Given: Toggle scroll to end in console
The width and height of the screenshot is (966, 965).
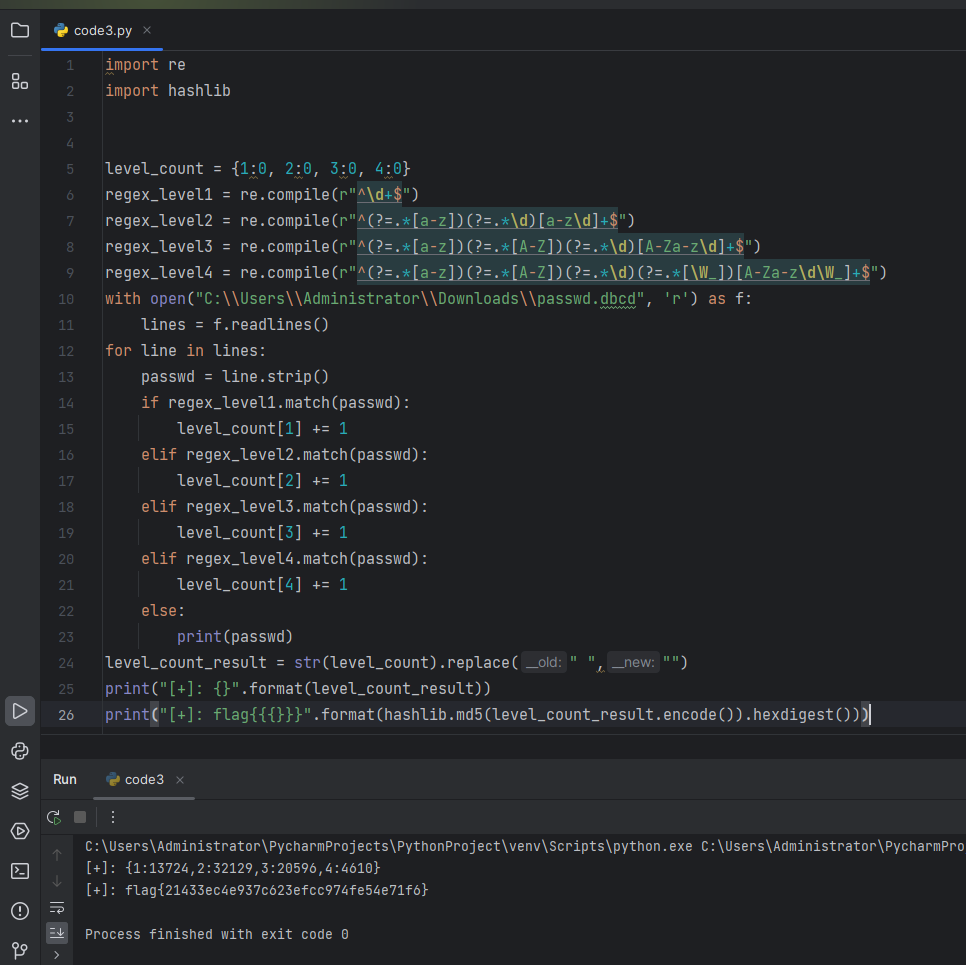Looking at the screenshot, I should point(57,933).
